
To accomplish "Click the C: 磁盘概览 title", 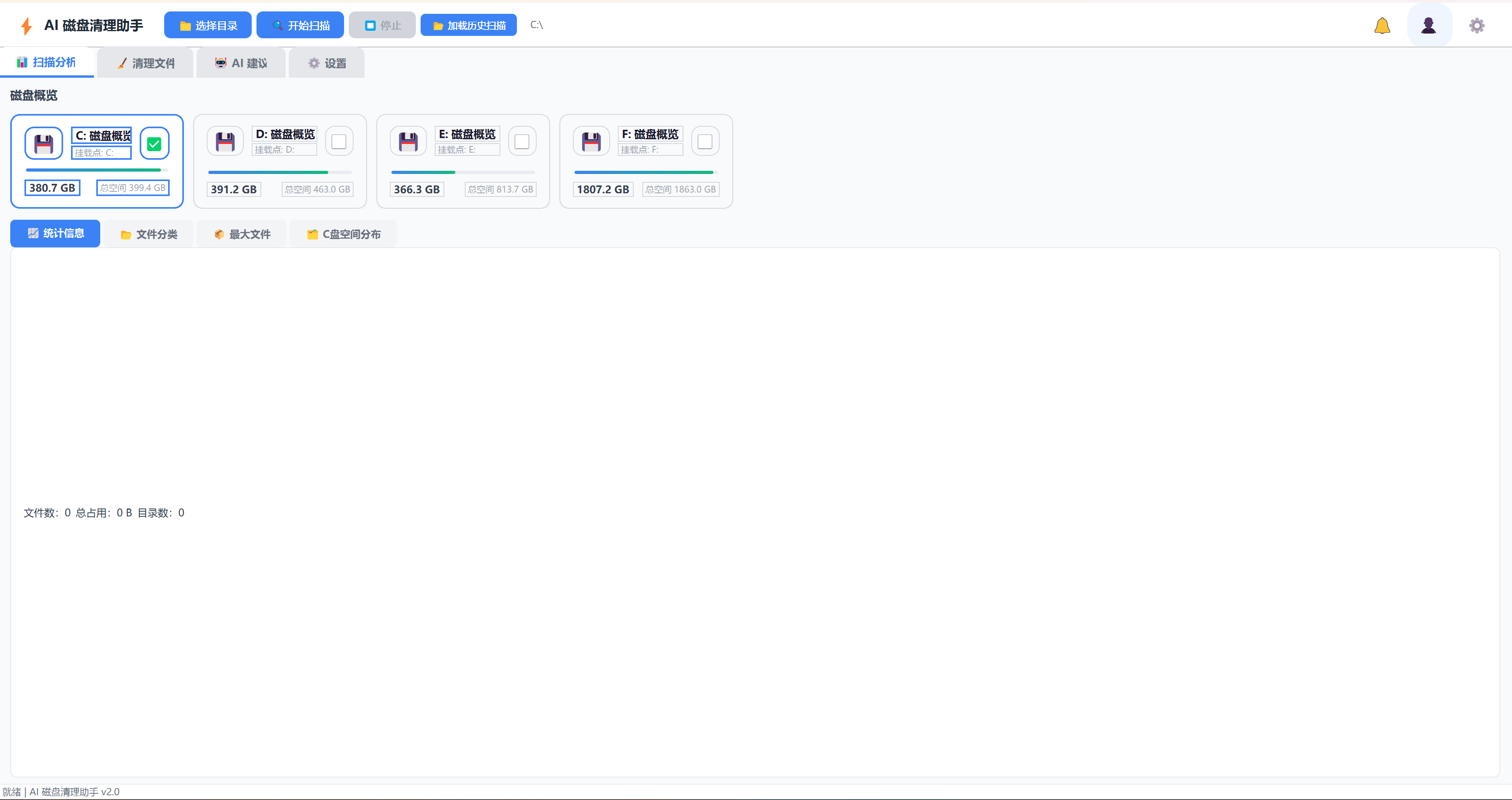I will pos(102,136).
